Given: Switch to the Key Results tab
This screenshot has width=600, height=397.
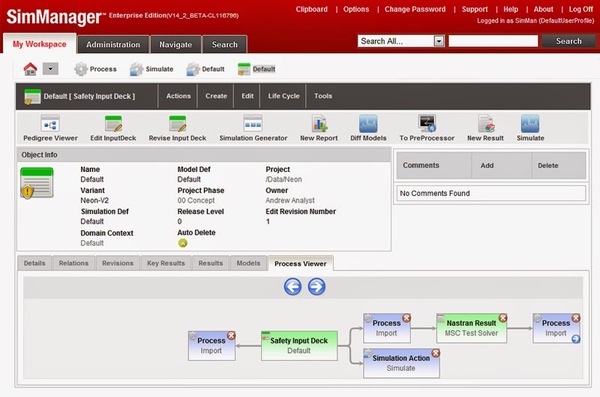Looking at the screenshot, I should pyautogui.click(x=166, y=263).
